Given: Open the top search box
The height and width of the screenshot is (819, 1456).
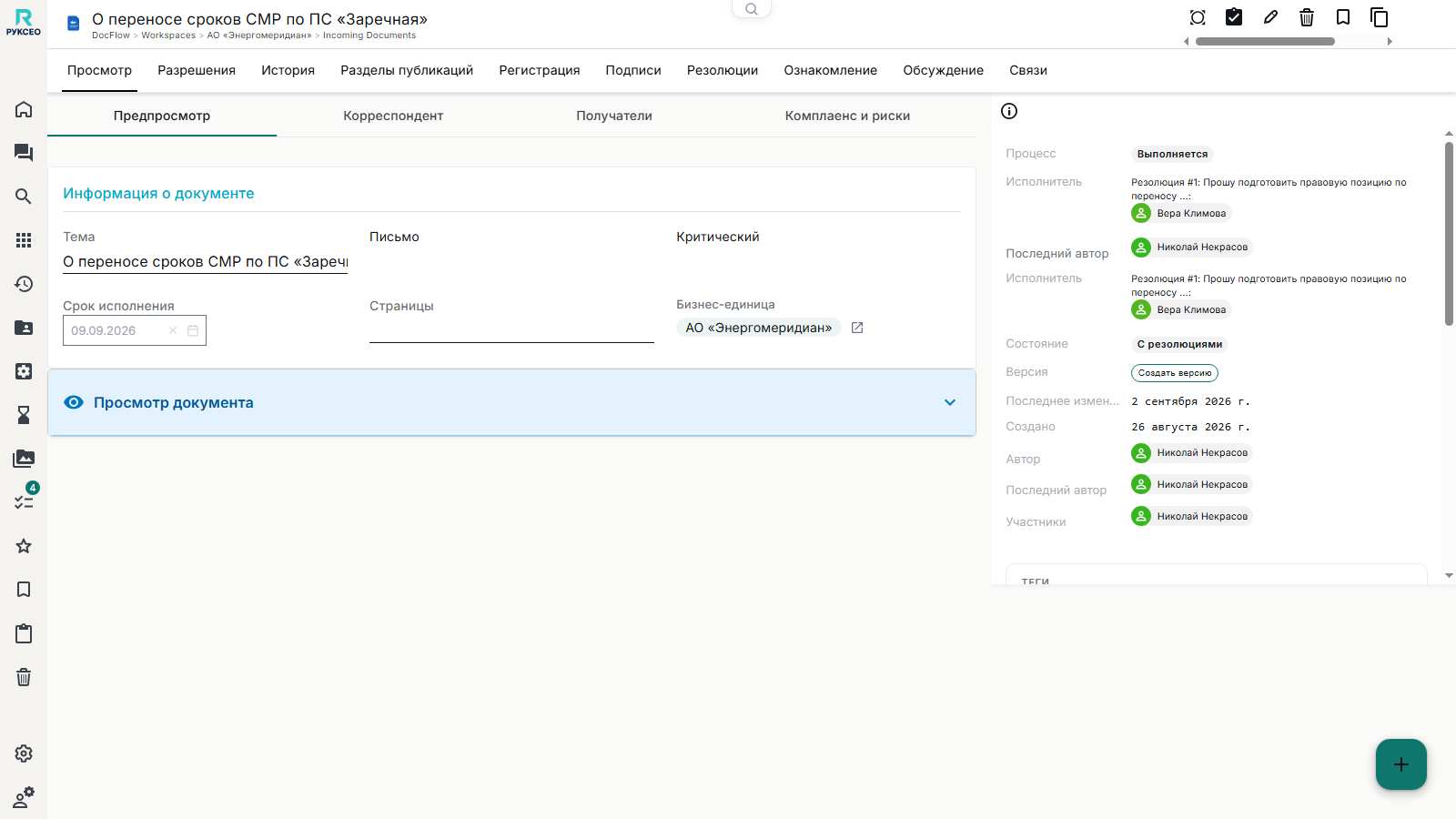Looking at the screenshot, I should pyautogui.click(x=752, y=9).
